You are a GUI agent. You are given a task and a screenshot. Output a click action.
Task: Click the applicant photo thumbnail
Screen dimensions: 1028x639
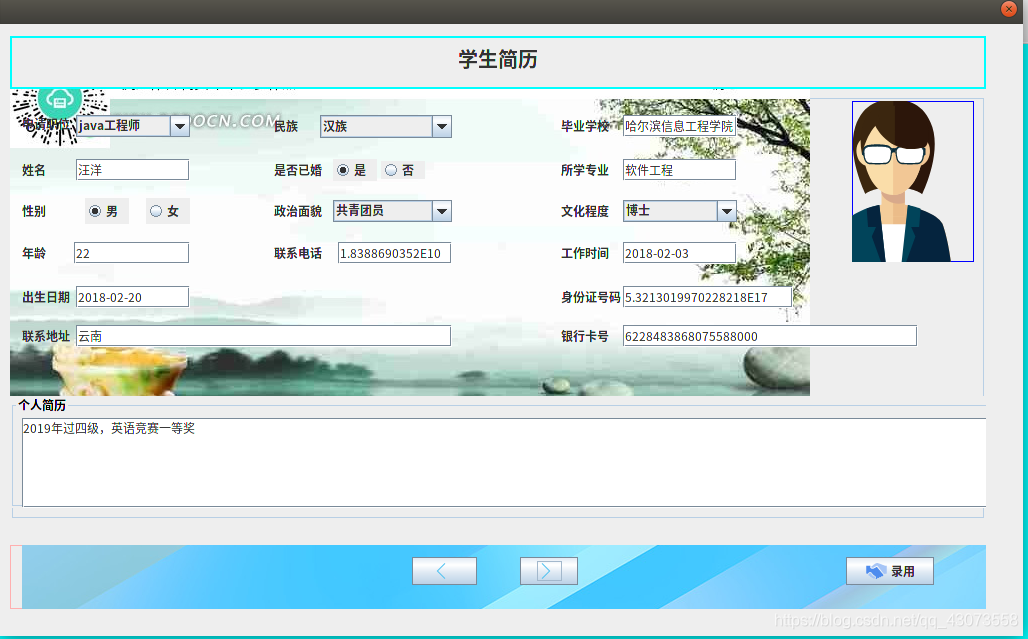[912, 181]
